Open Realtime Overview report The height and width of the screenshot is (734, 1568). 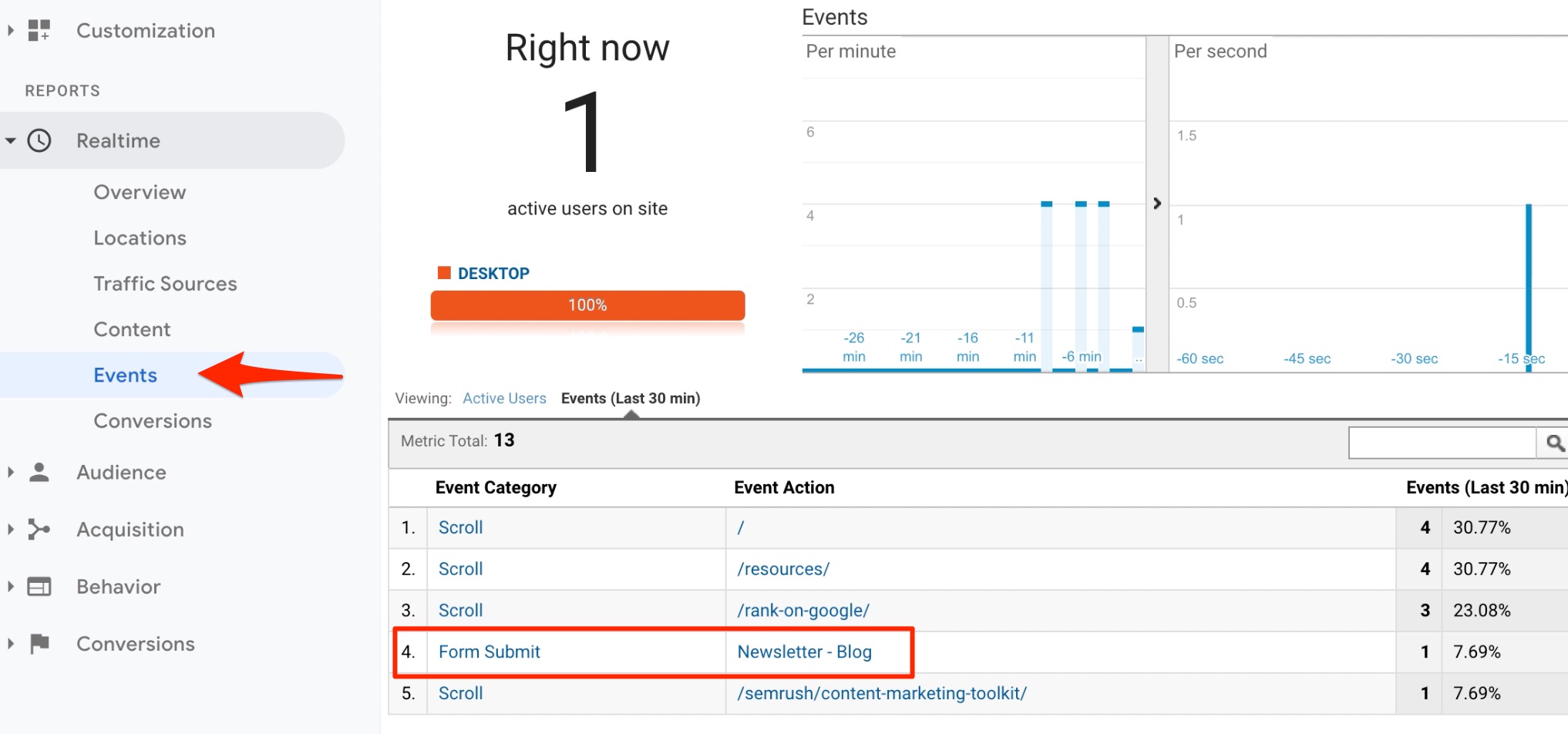(x=140, y=192)
